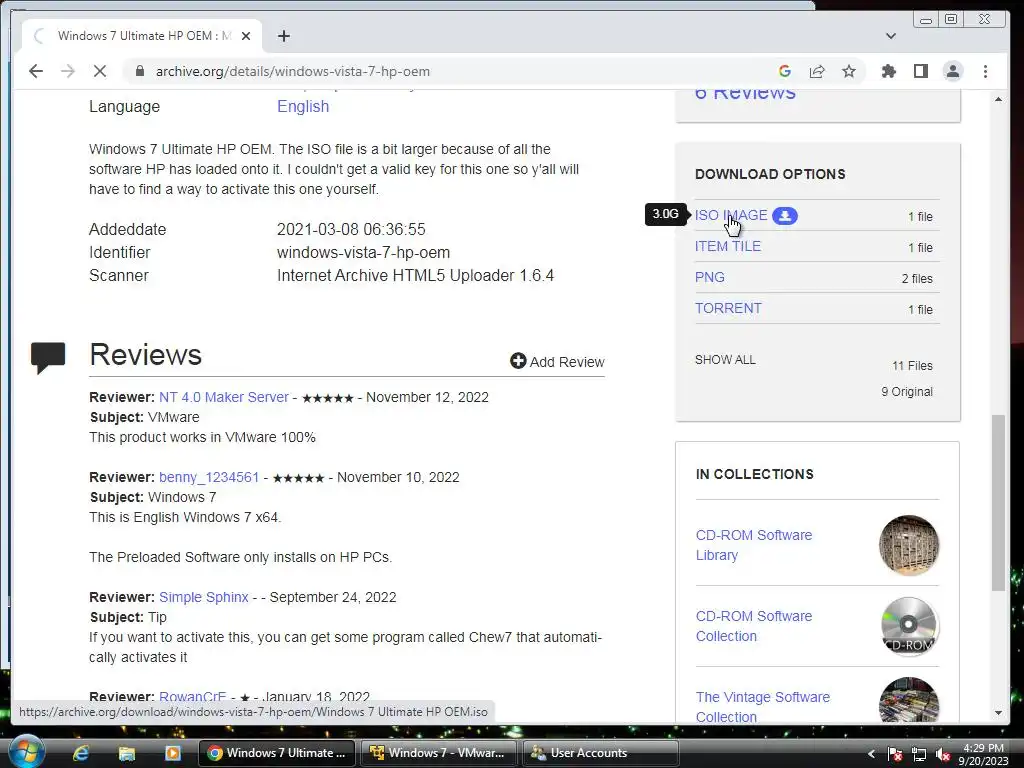This screenshot has width=1024, height=768.
Task: Open the Chrome profile avatar
Action: coord(953,71)
